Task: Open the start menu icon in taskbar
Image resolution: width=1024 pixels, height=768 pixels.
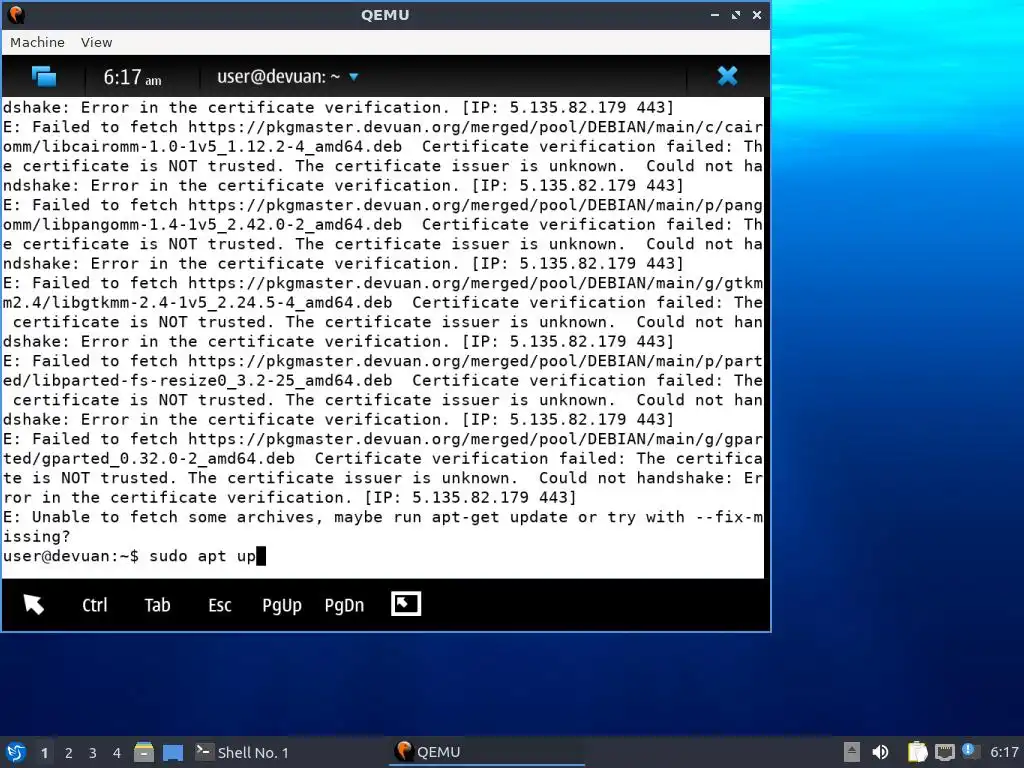Action: pyautogui.click(x=16, y=752)
